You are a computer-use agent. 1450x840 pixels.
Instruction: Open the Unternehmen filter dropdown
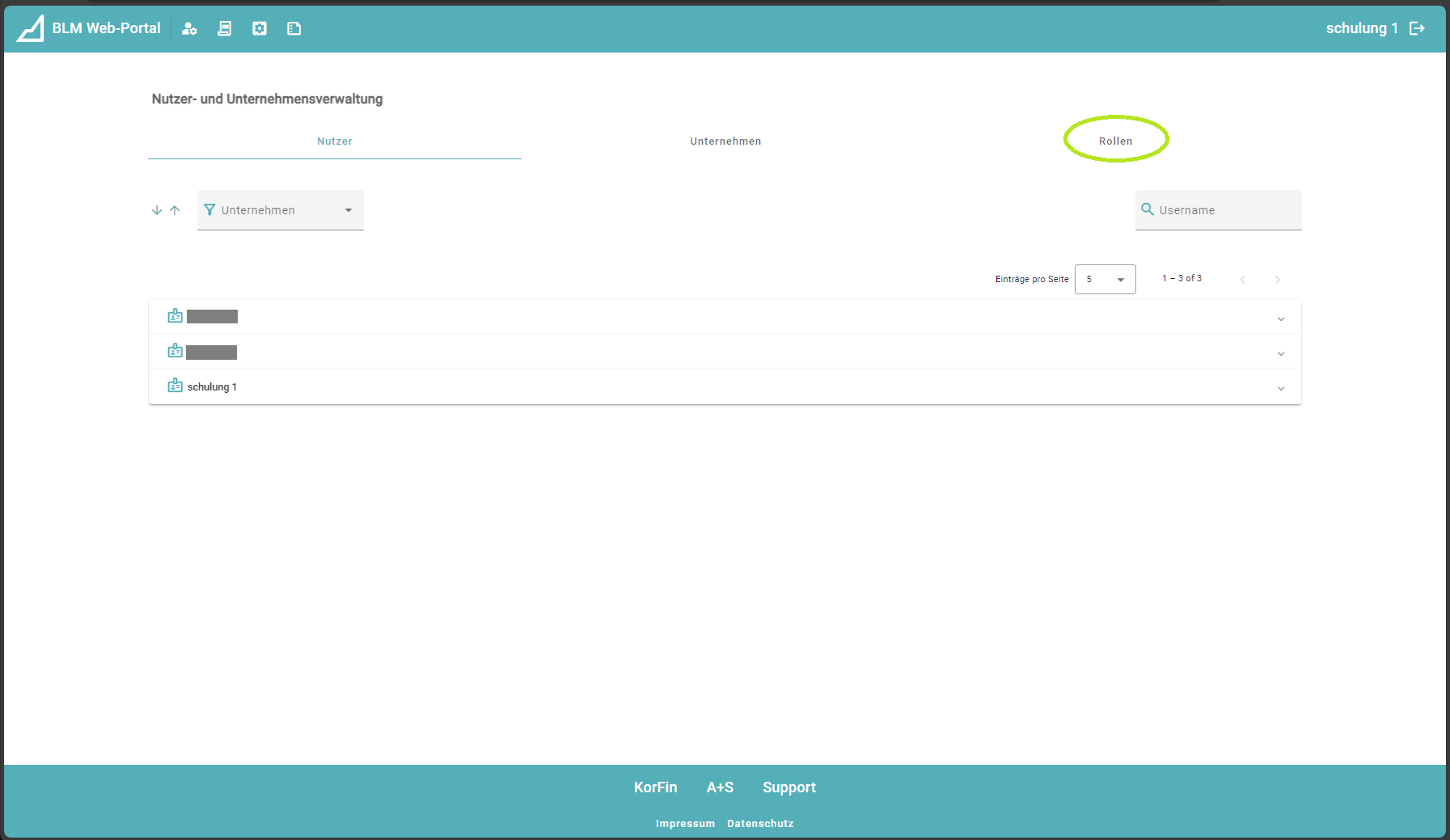click(x=280, y=210)
